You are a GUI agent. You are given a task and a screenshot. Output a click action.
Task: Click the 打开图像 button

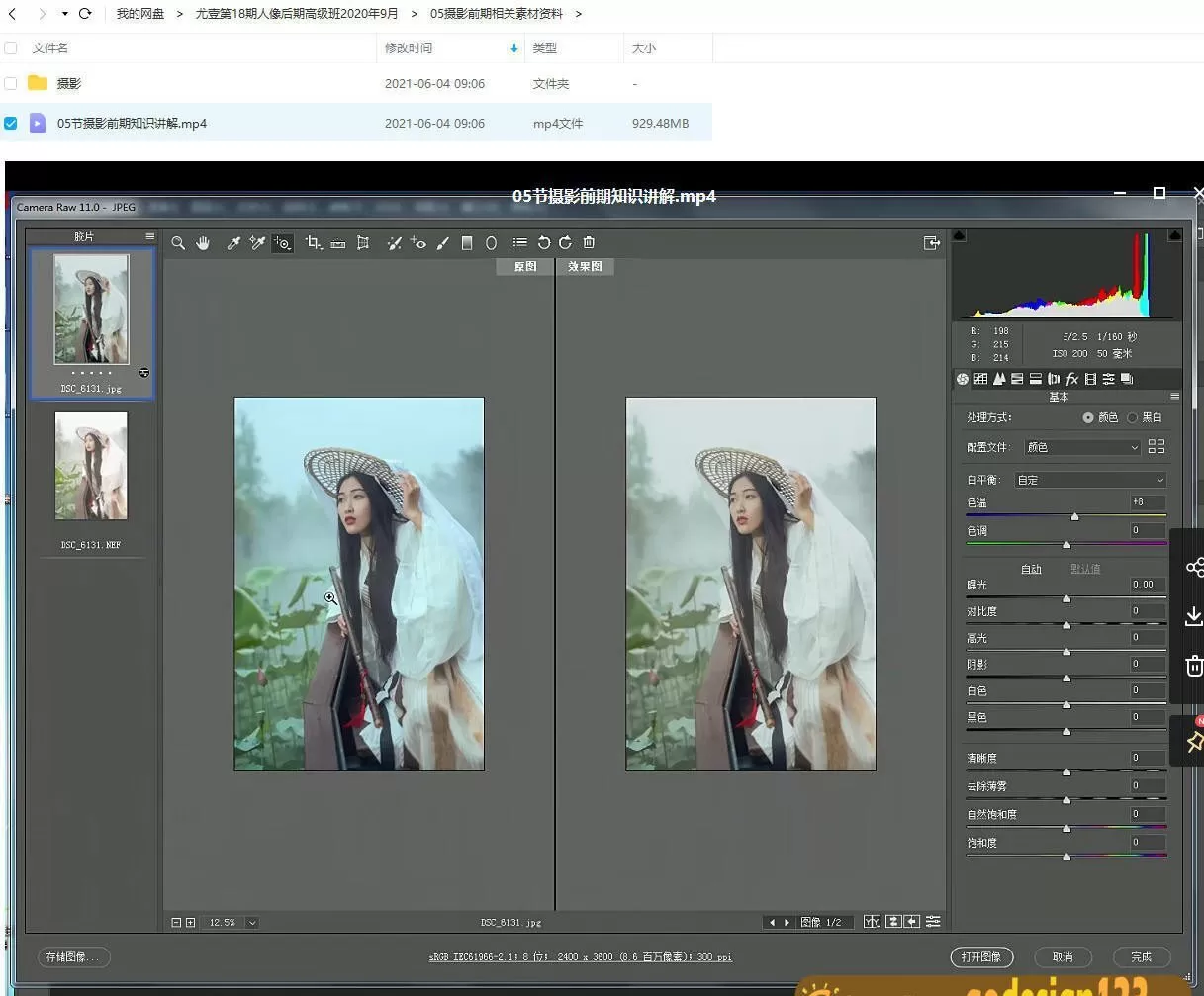tap(981, 957)
